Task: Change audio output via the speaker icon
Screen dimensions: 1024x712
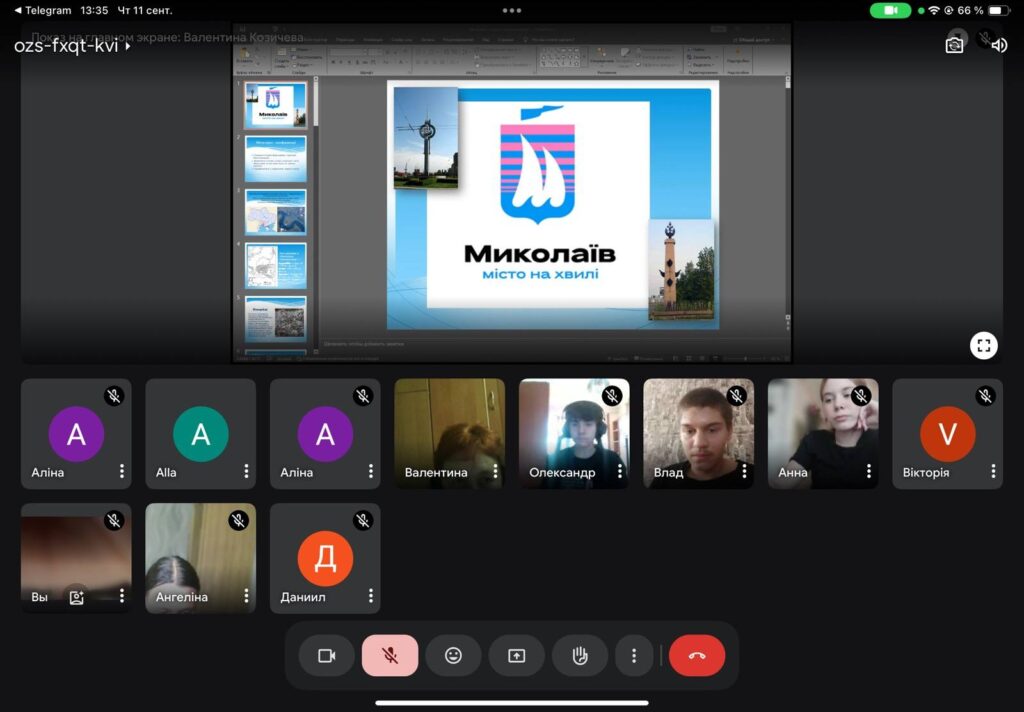Action: click(x=999, y=45)
